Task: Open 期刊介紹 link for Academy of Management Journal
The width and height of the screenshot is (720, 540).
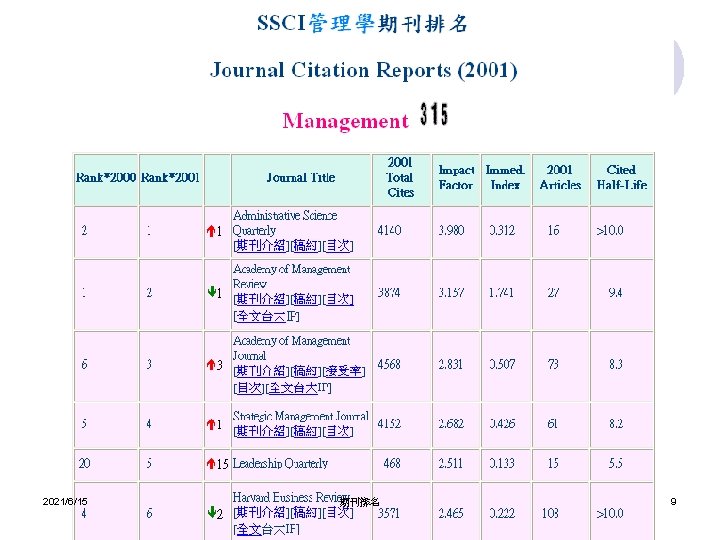Action: click(261, 371)
